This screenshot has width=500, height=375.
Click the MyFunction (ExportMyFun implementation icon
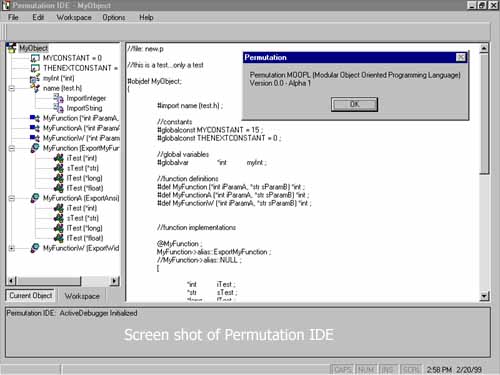click(x=35, y=148)
